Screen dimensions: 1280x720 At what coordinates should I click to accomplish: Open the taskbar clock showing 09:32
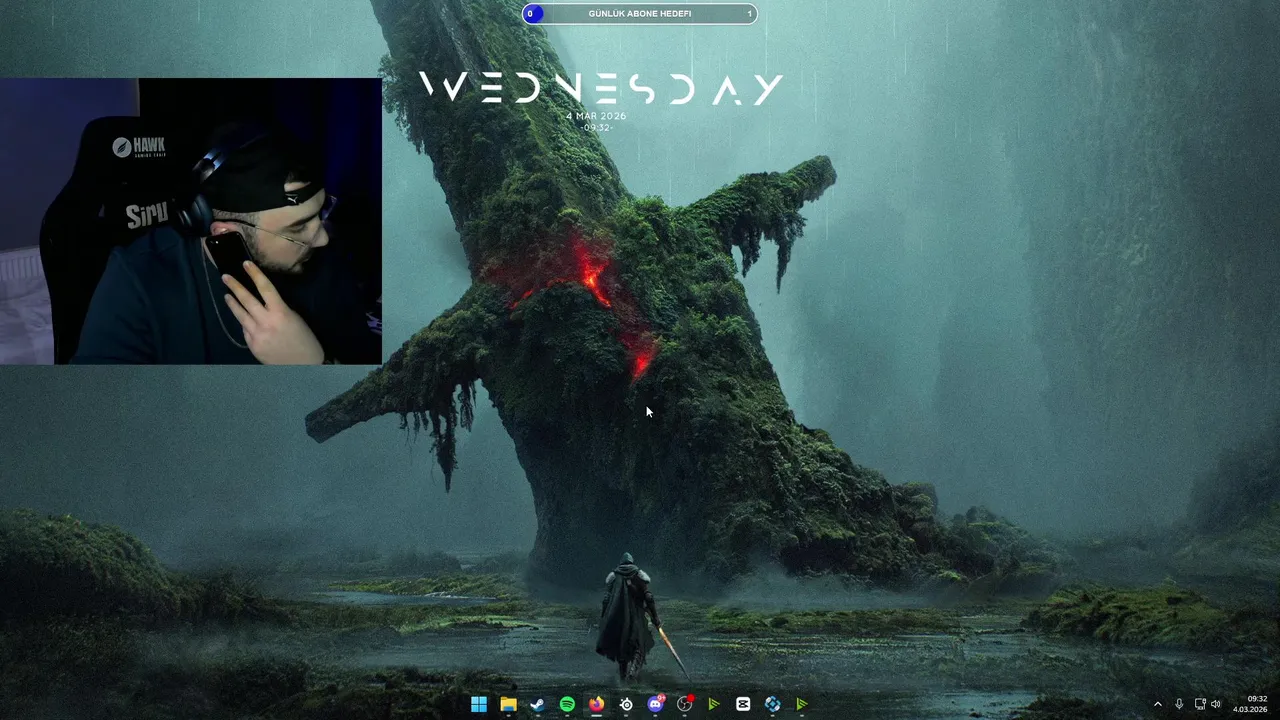click(x=1250, y=704)
